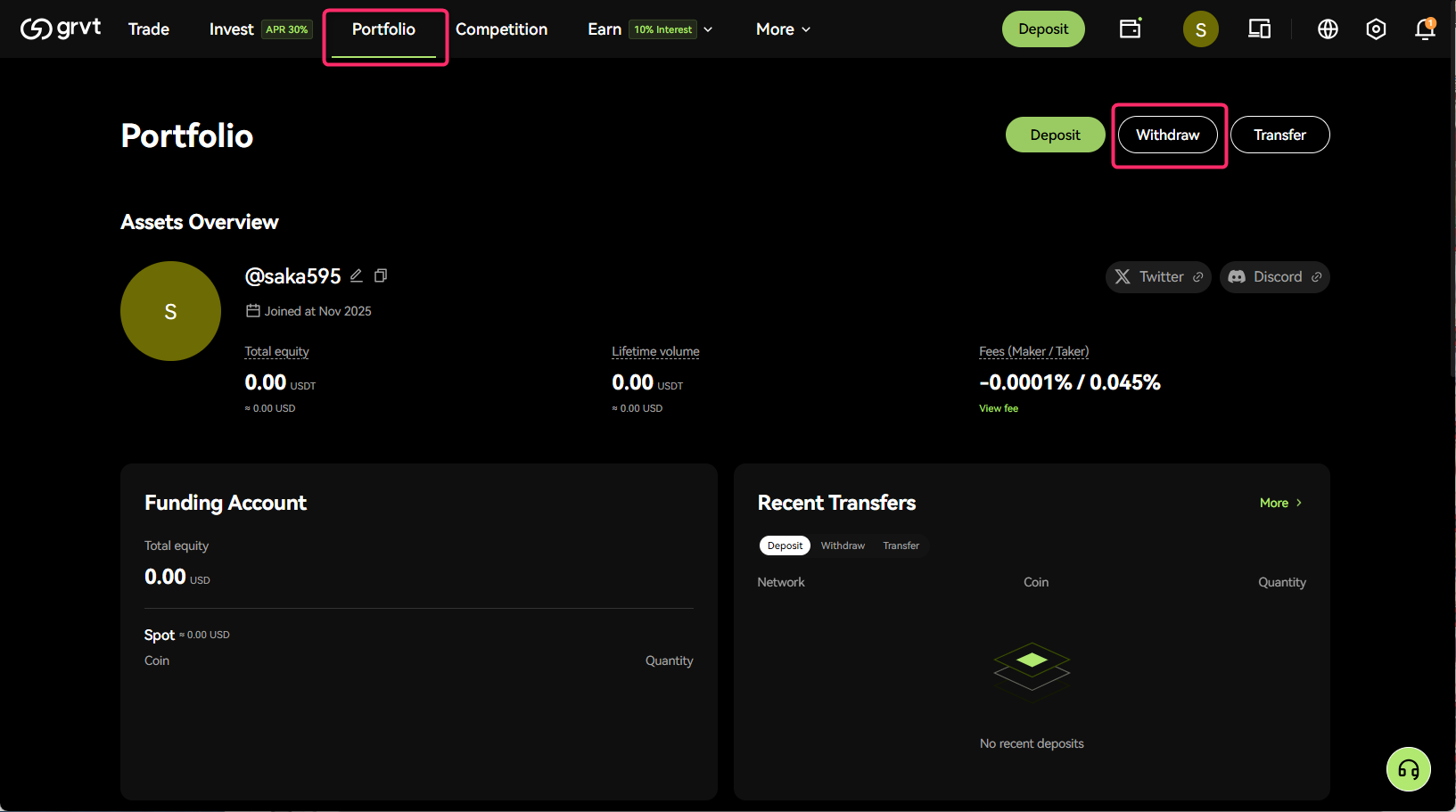The width and height of the screenshot is (1456, 812).
Task: Go to the Trade tab
Action: [x=149, y=29]
